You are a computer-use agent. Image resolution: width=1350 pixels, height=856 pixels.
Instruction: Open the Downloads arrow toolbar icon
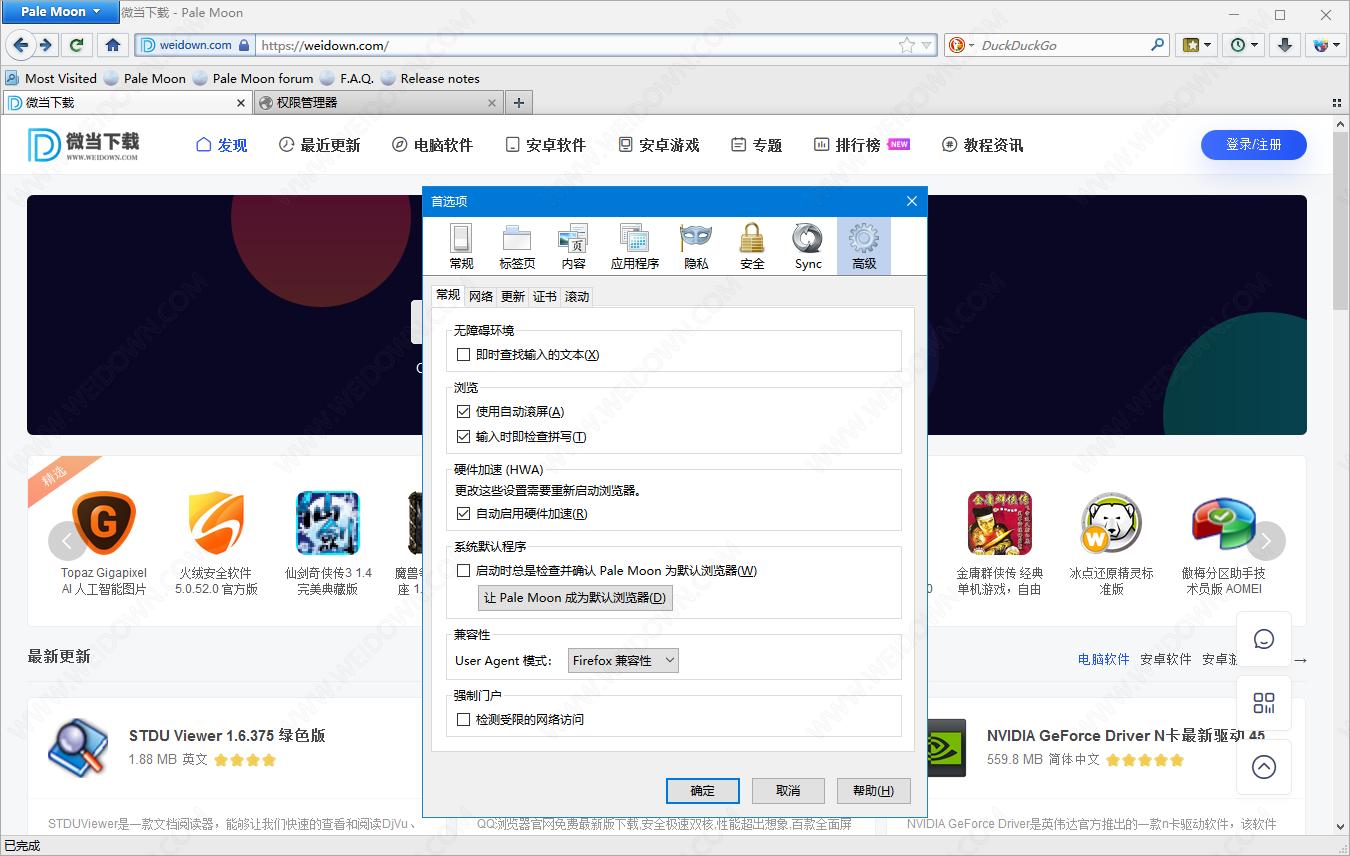(x=1286, y=45)
